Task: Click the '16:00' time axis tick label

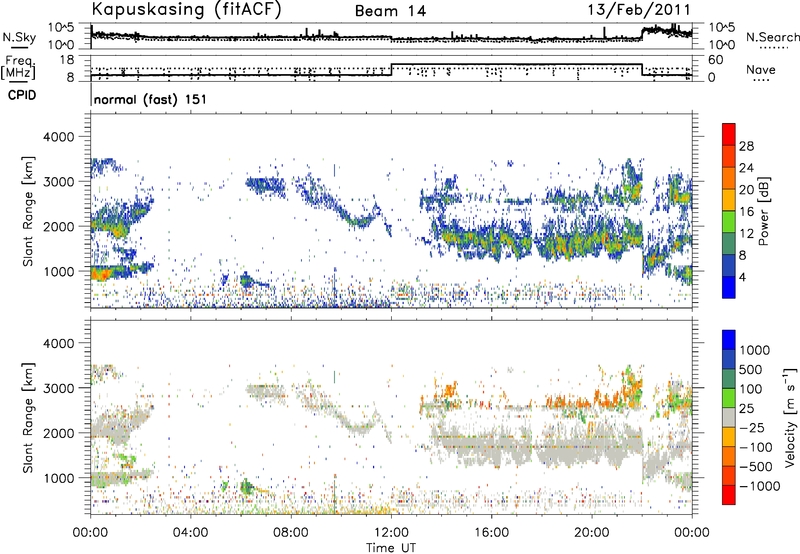Action: tap(491, 533)
